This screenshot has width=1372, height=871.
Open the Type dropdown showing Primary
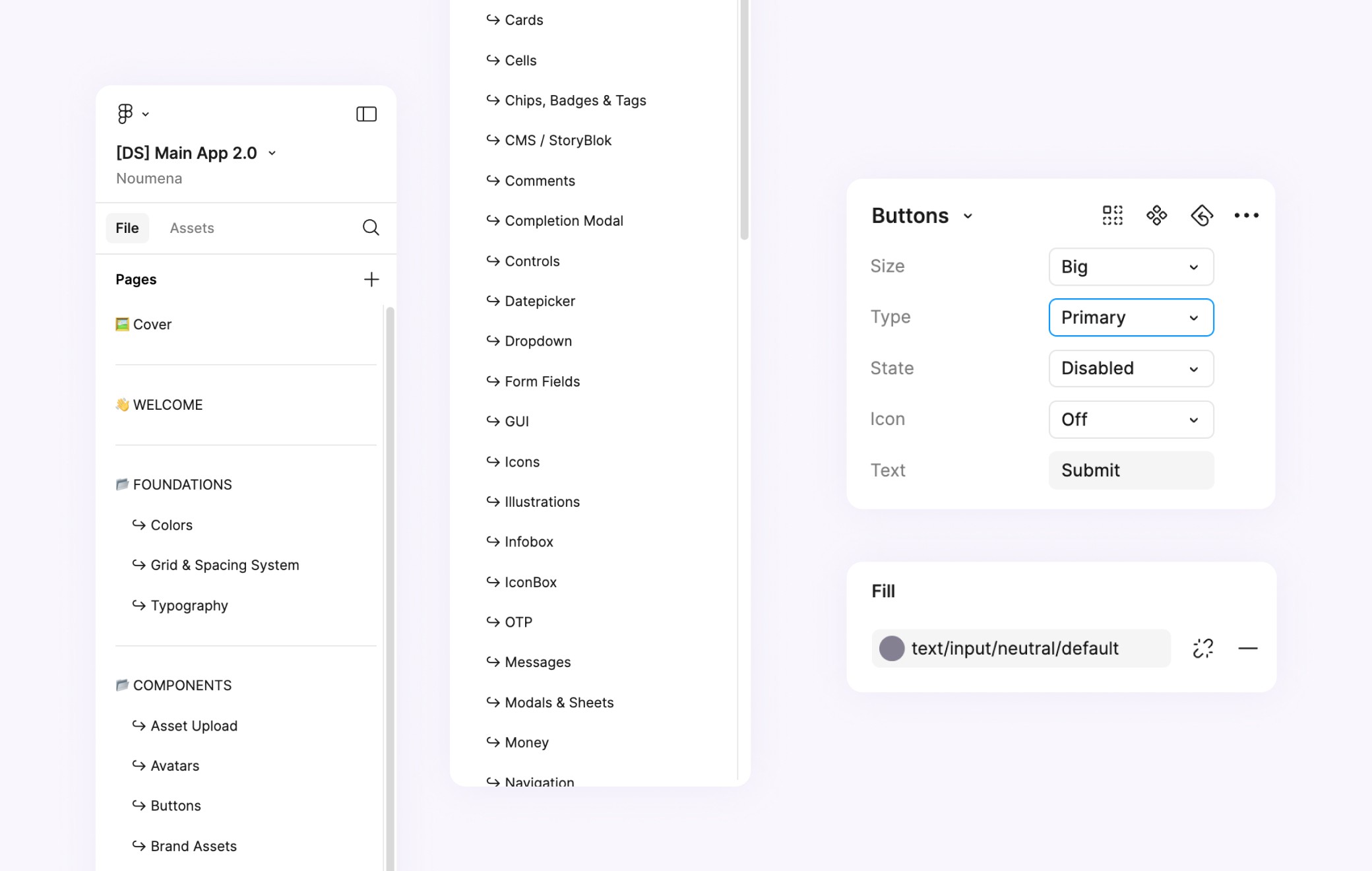click(1131, 317)
